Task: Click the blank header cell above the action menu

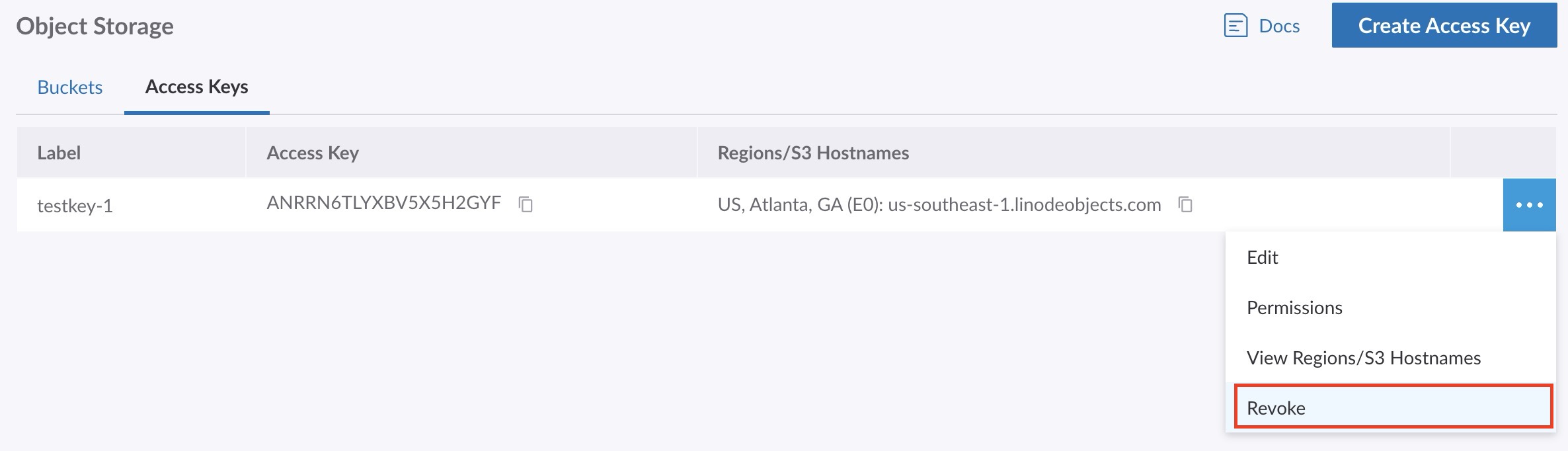Action: point(1503,153)
